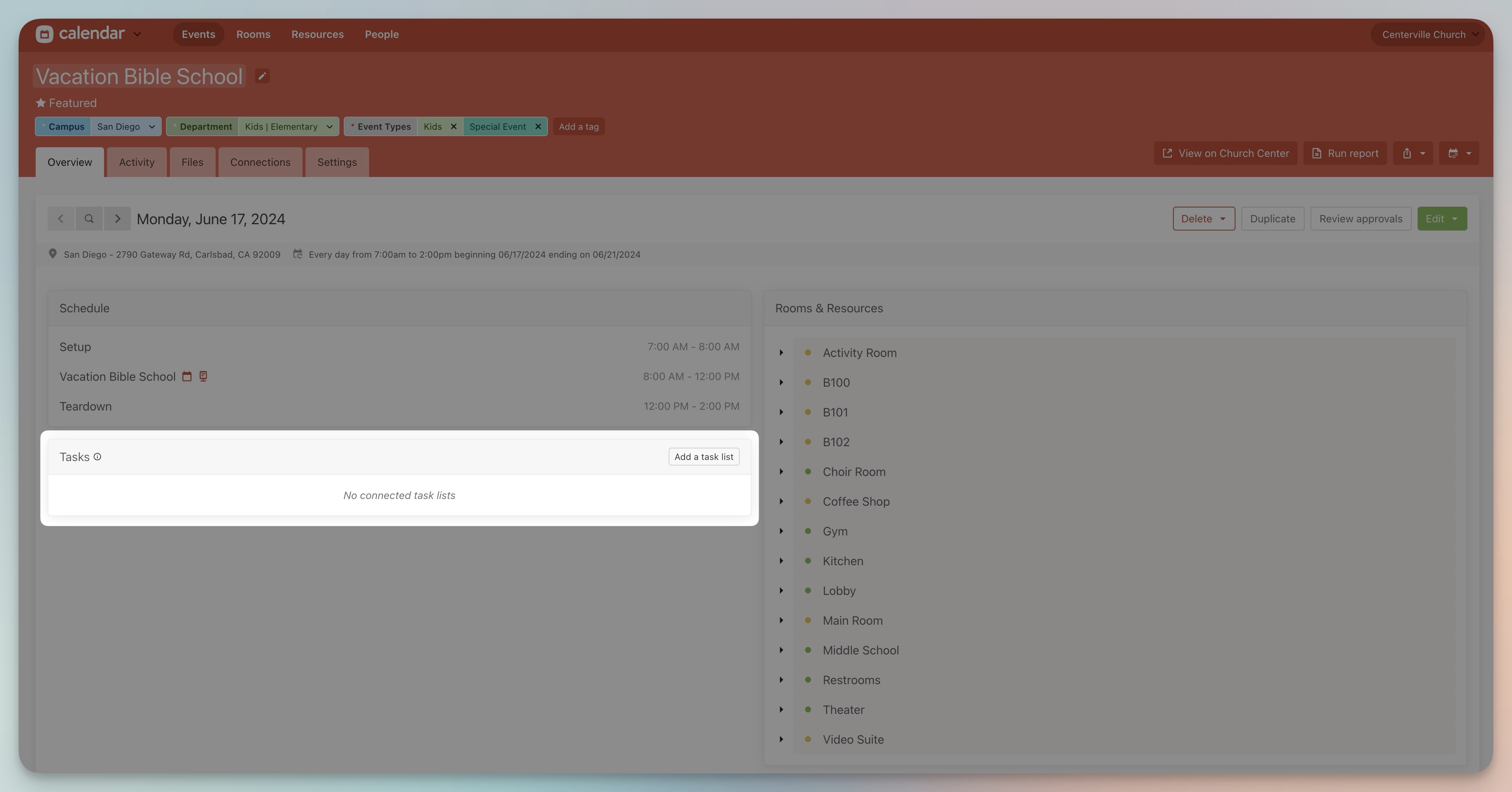
Task: Remove the Special Event tag
Action: click(x=538, y=126)
